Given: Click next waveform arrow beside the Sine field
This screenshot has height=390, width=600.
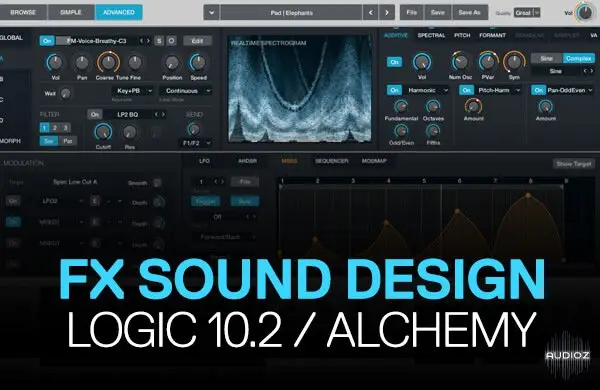Looking at the screenshot, I should tap(592, 71).
